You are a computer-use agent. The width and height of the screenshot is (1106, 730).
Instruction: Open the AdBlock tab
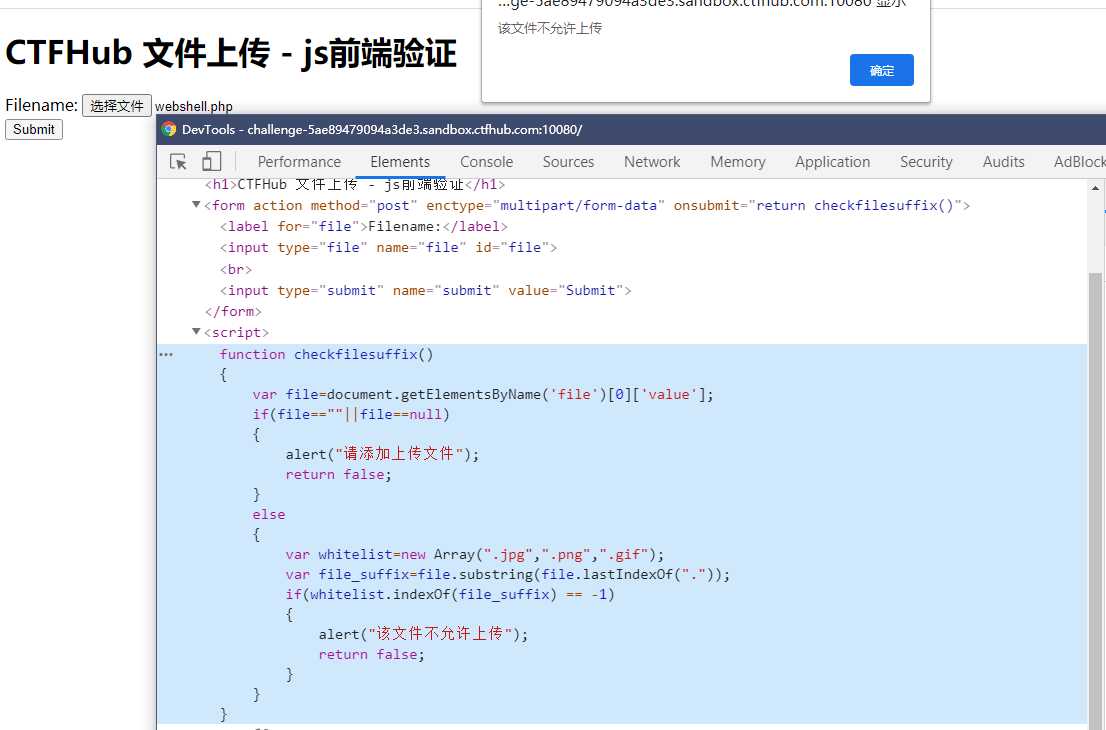click(x=1079, y=162)
